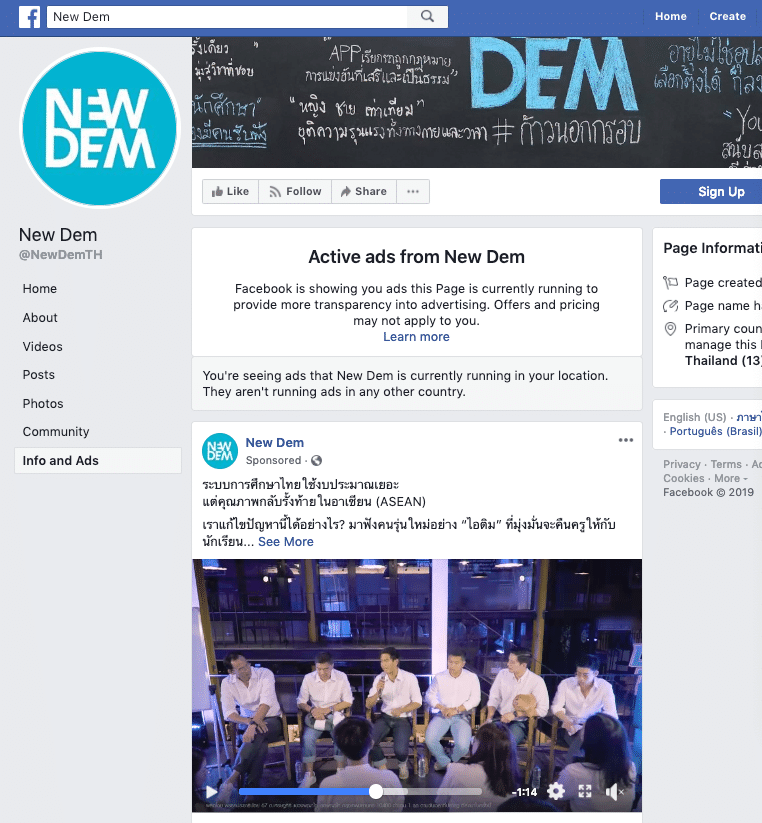Expand video to fullscreen
The width and height of the screenshot is (762, 823).
tap(585, 791)
